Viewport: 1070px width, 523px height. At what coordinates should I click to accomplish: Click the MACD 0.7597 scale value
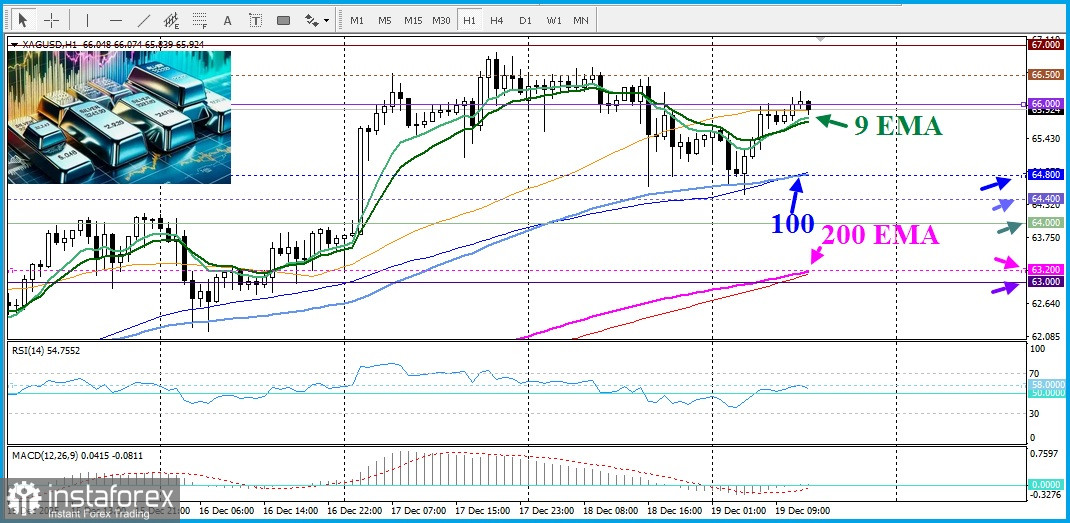pos(1045,453)
